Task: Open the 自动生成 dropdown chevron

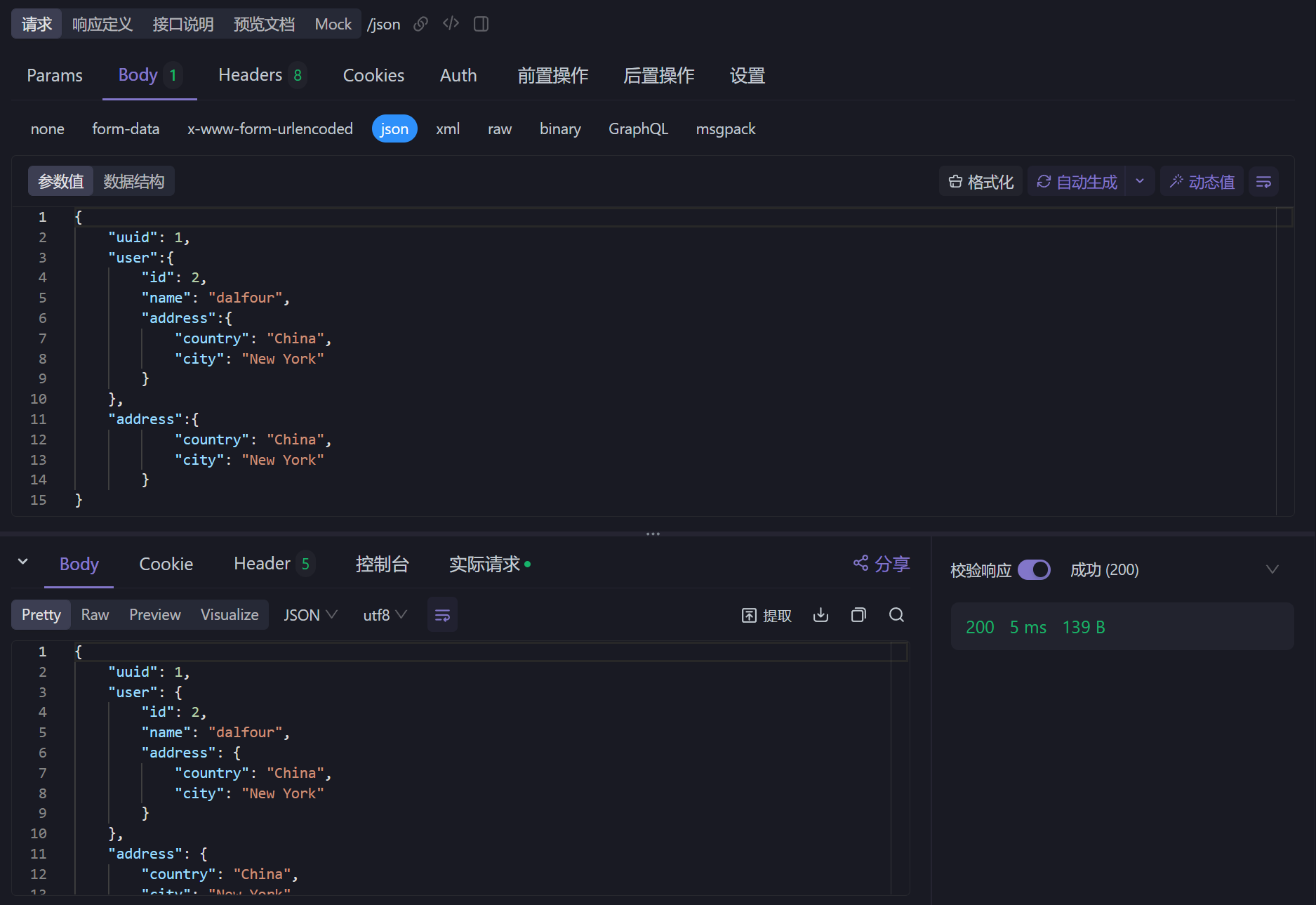Action: coord(1141,181)
